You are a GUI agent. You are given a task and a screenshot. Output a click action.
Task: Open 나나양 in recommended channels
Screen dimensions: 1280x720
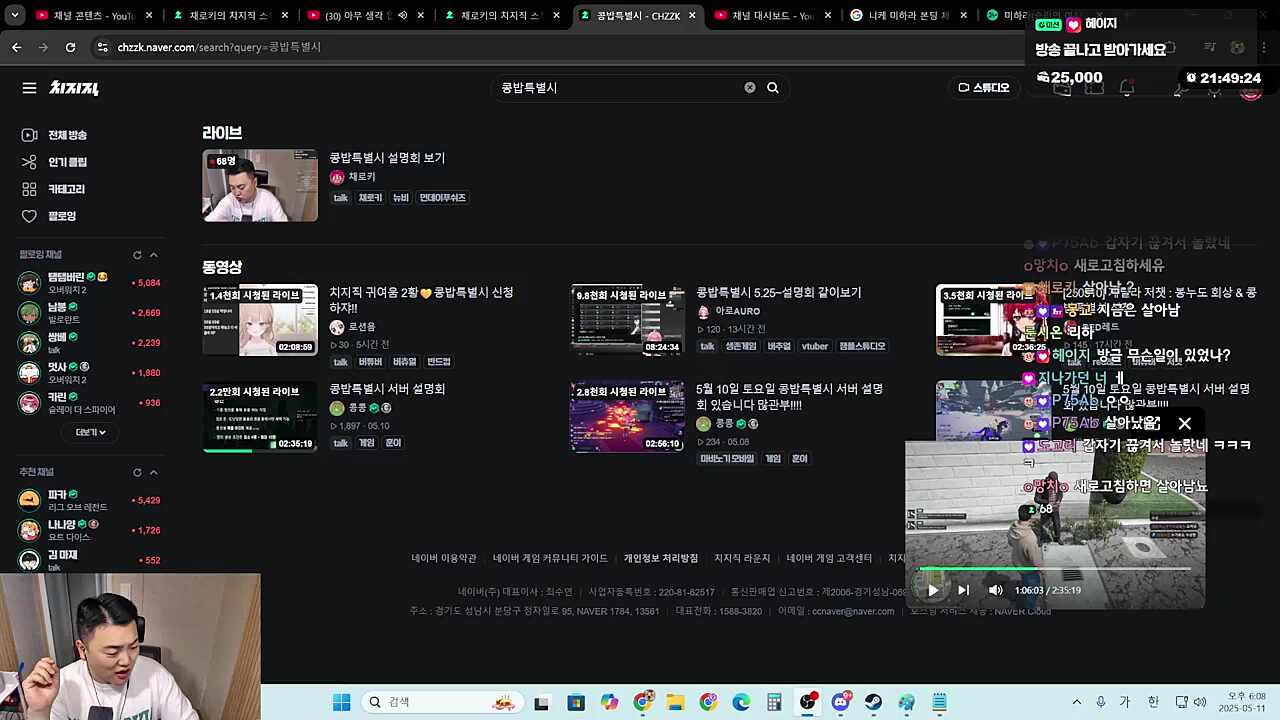(x=90, y=530)
